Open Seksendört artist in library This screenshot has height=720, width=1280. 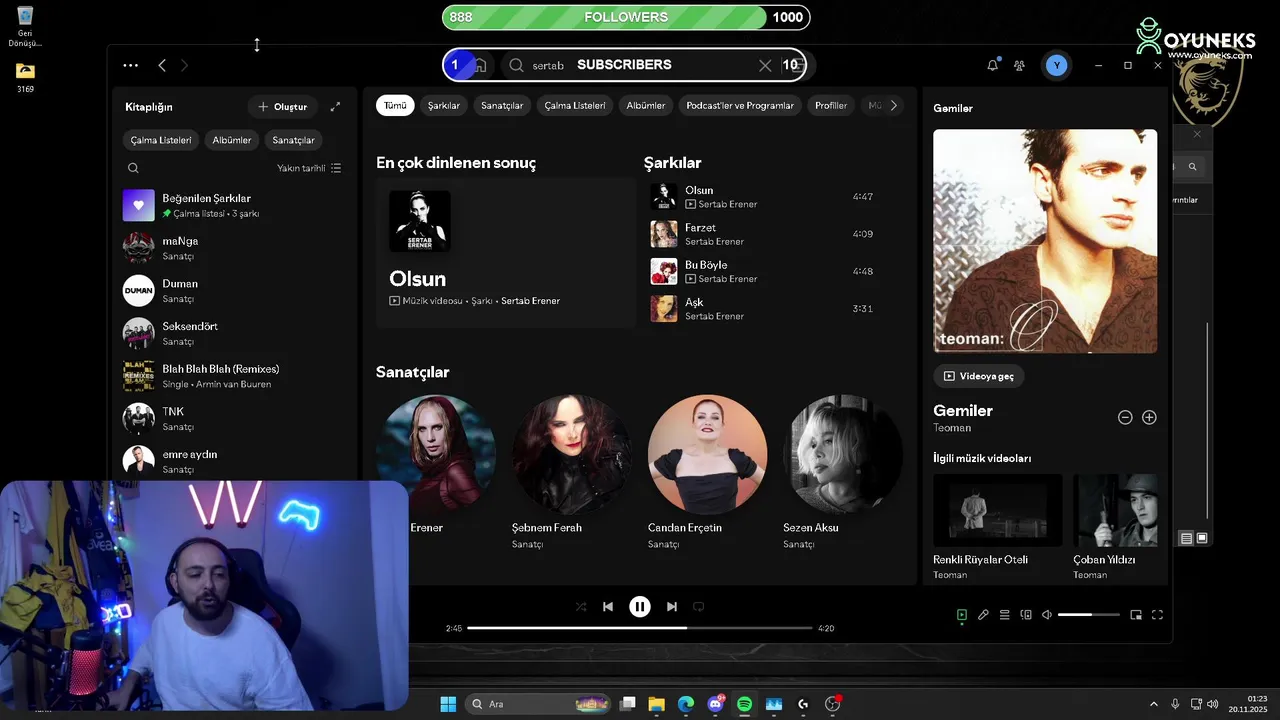(x=234, y=333)
